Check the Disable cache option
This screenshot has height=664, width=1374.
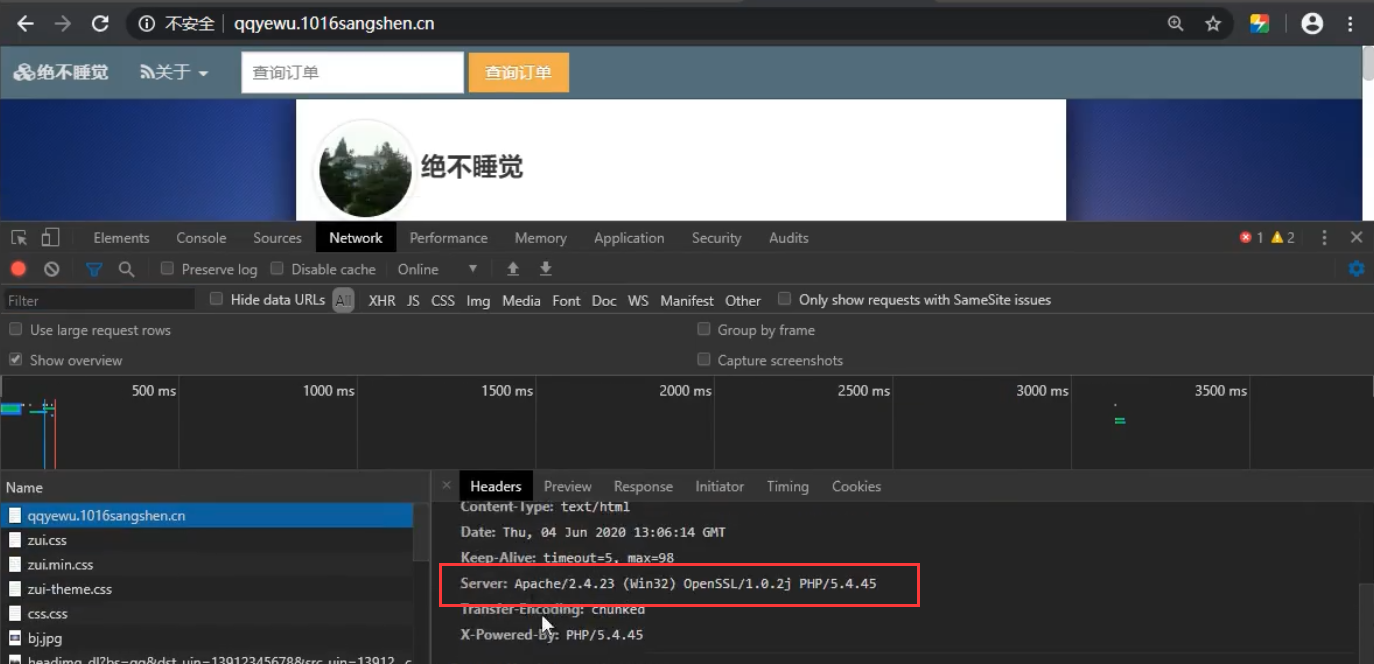click(x=278, y=269)
